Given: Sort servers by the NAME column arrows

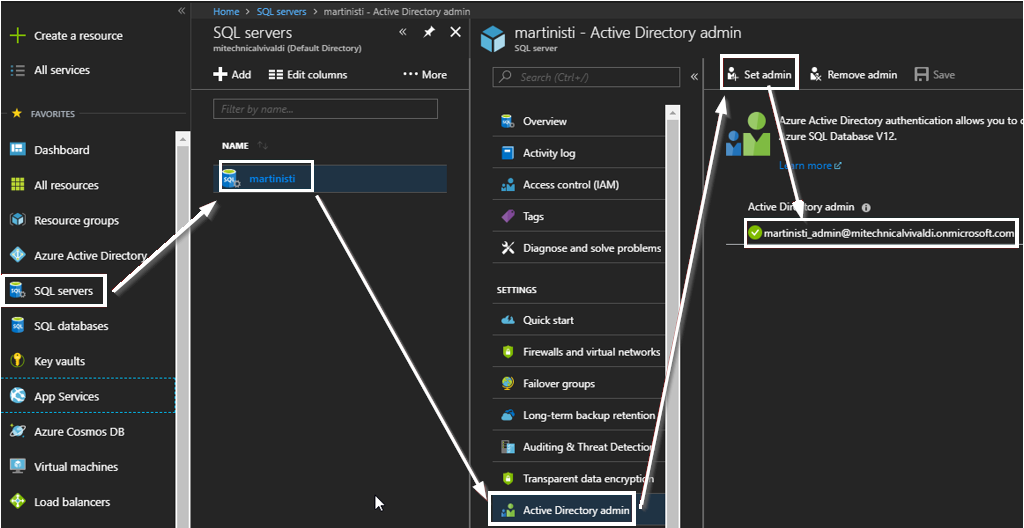Looking at the screenshot, I should click(263, 145).
